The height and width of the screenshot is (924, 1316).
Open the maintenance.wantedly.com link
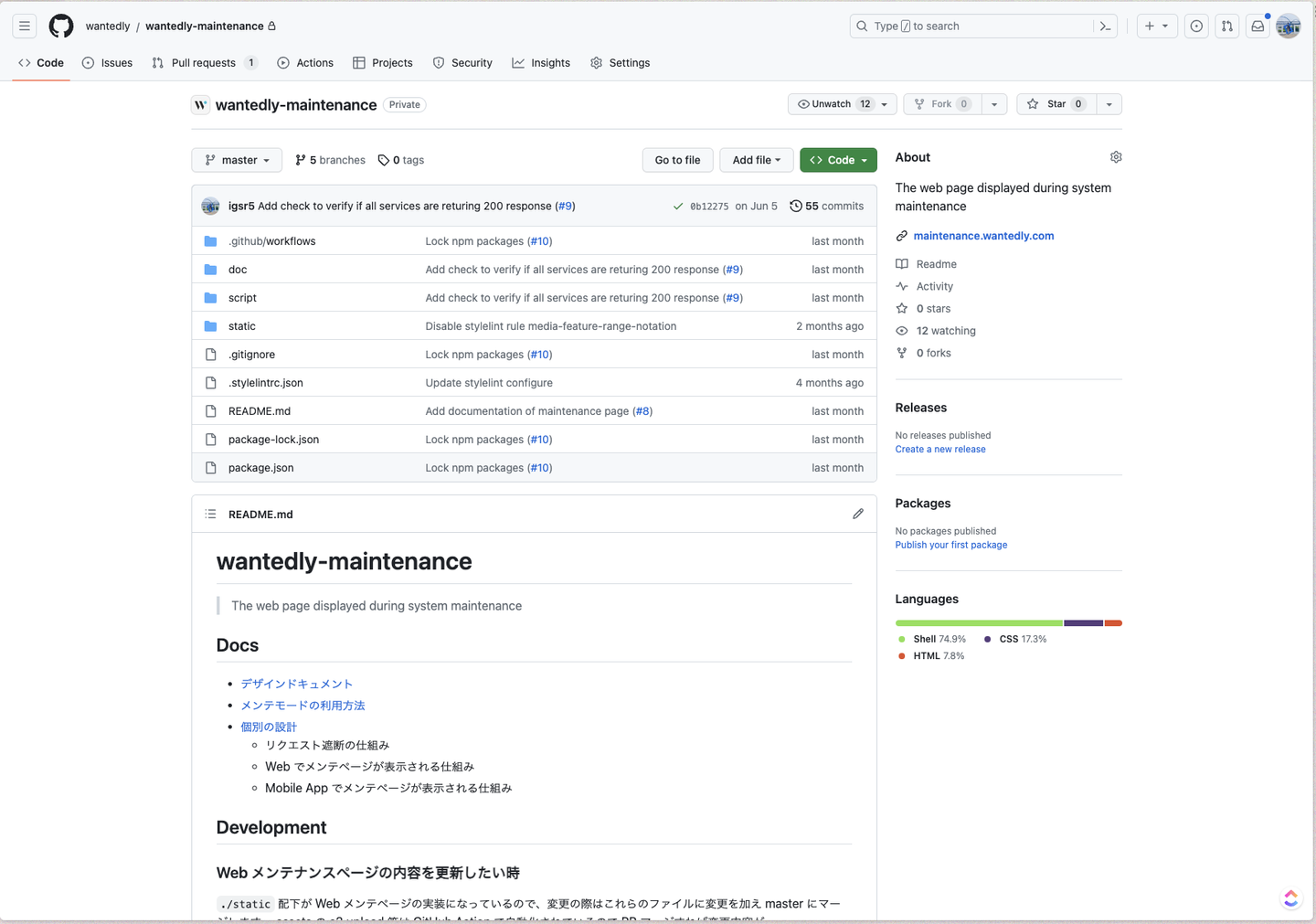pos(983,236)
